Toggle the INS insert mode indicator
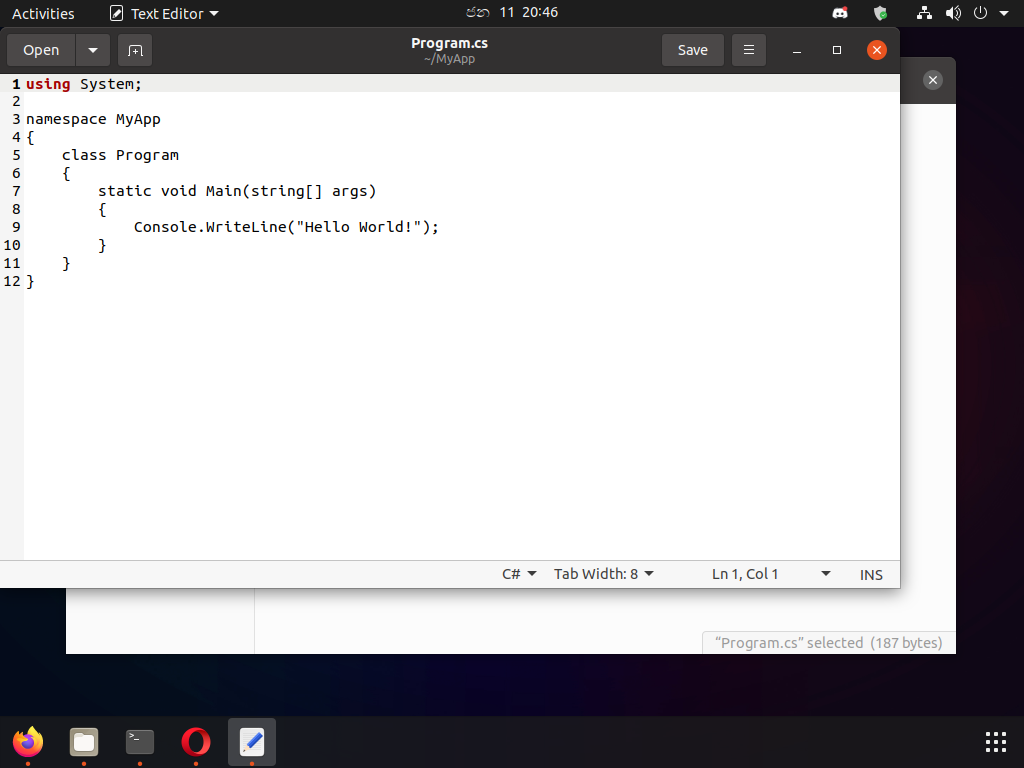 coord(871,575)
